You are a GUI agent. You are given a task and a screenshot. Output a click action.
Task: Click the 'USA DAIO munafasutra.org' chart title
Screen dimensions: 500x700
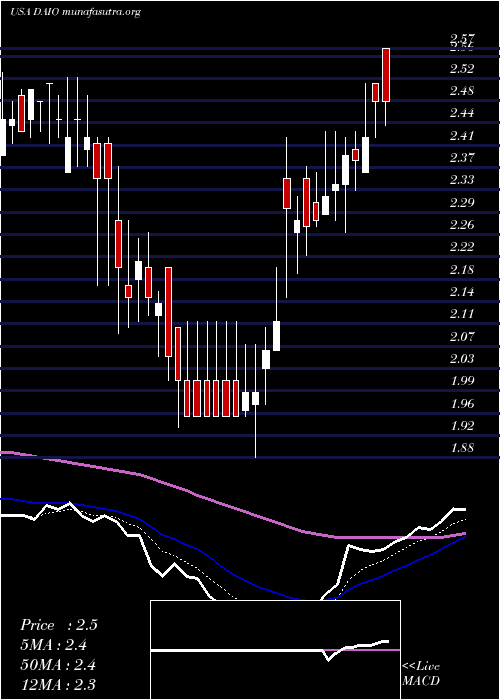[x=75, y=12]
